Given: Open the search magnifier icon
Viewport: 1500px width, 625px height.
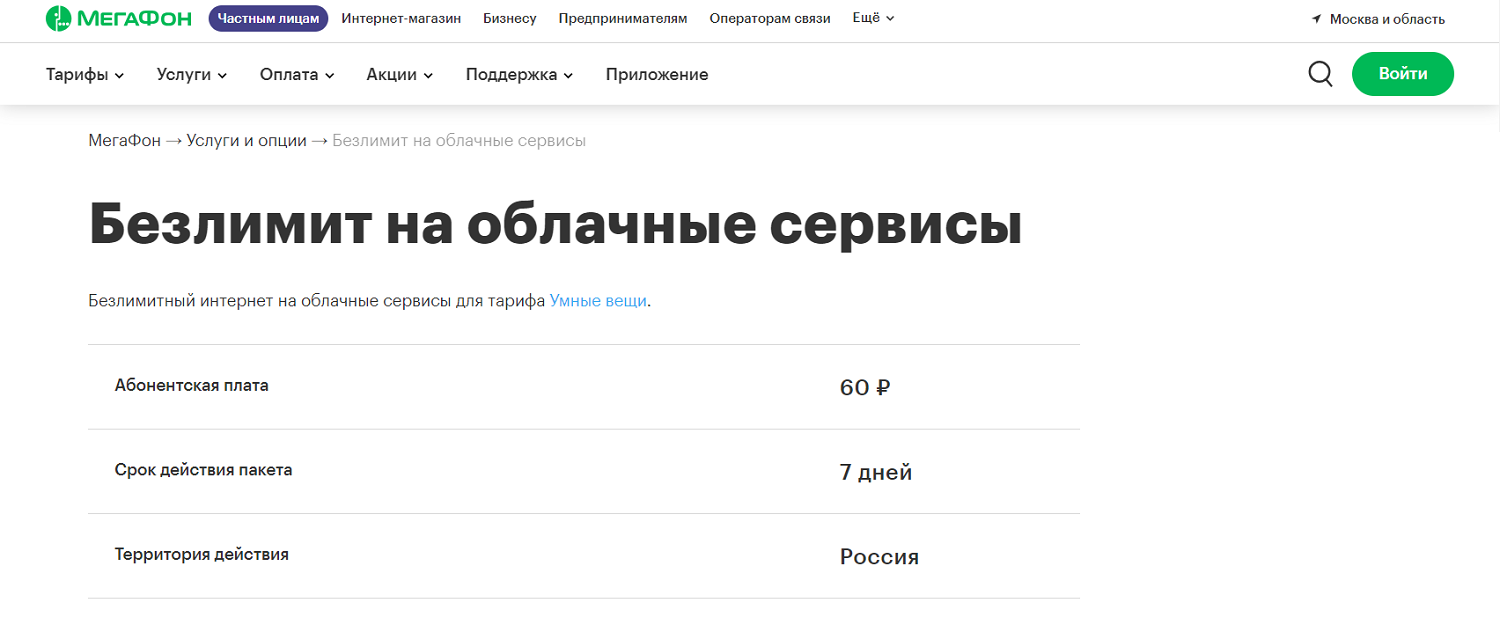Looking at the screenshot, I should (1320, 74).
